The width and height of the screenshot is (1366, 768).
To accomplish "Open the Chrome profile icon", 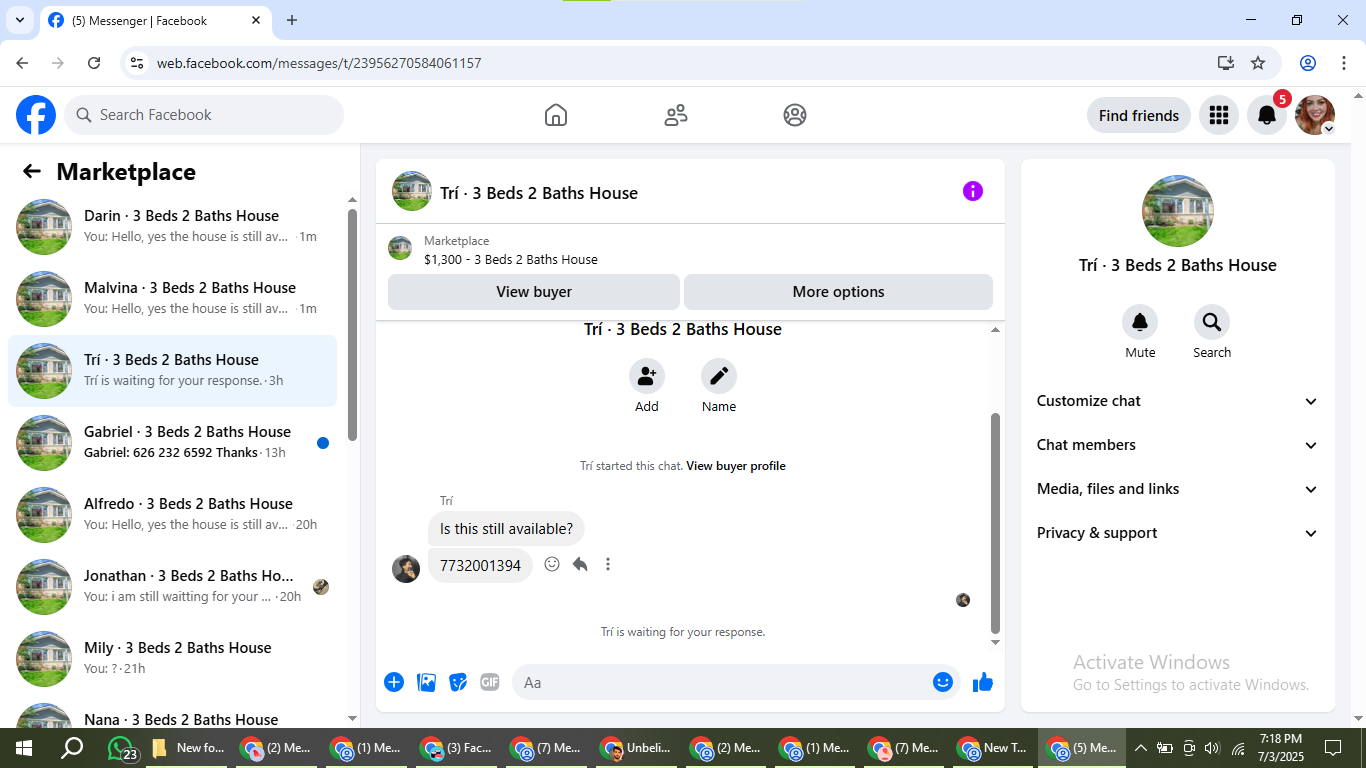I will [1308, 63].
